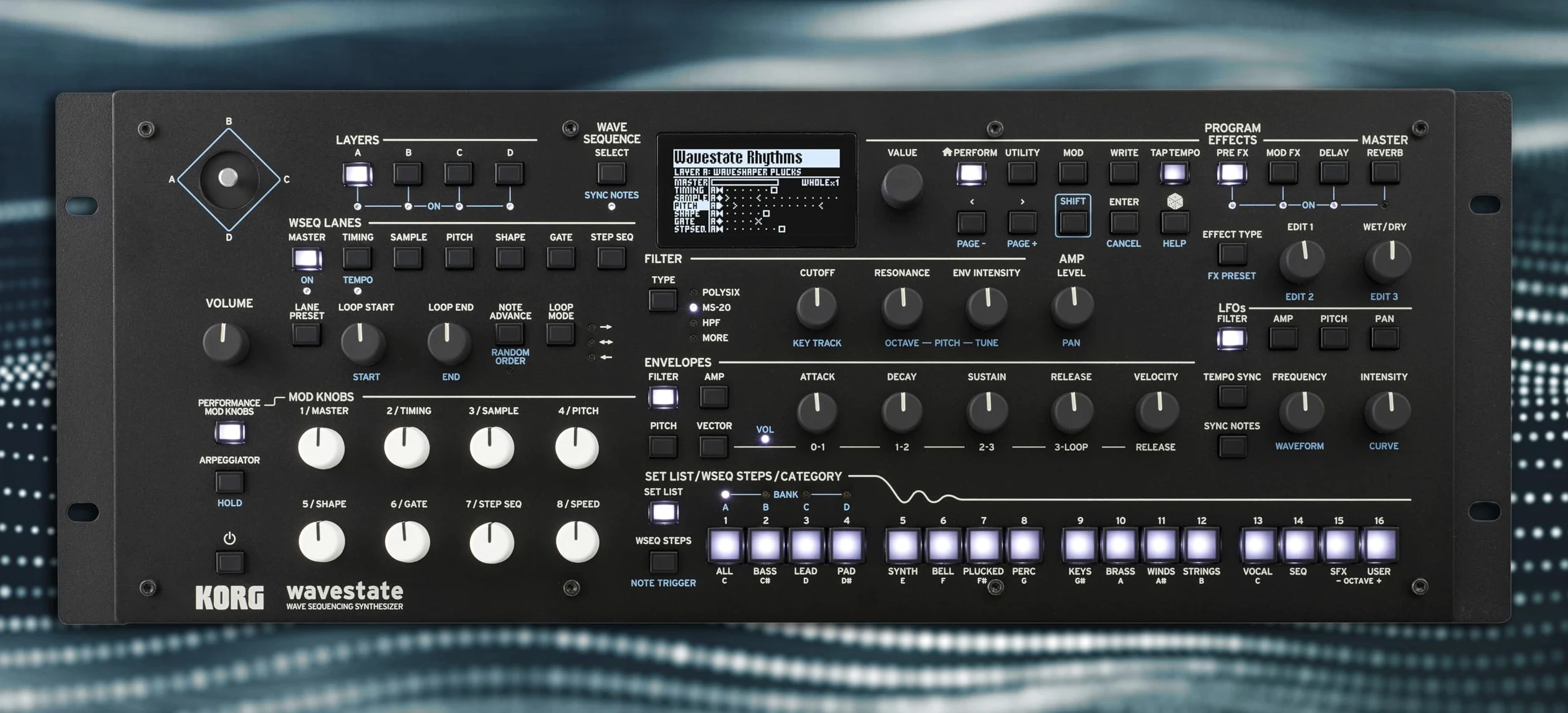Select the Vector envelope button
The width and height of the screenshot is (1568, 713).
713,446
